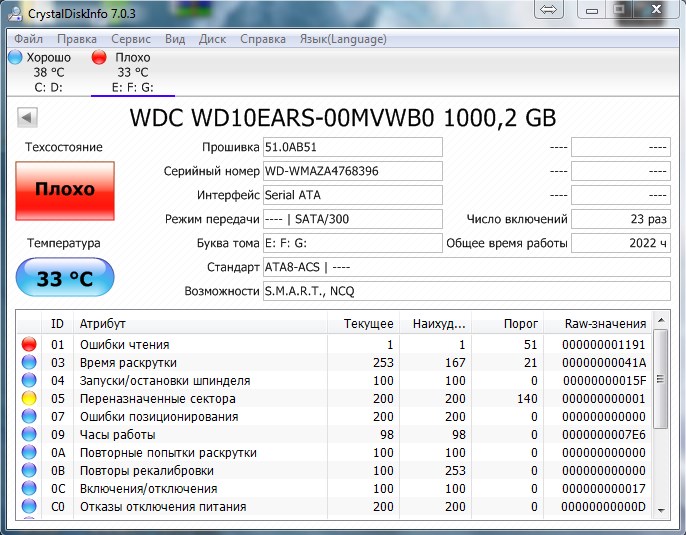686x535 pixels.
Task: Click the Raw-значения column header
Action: (598, 324)
